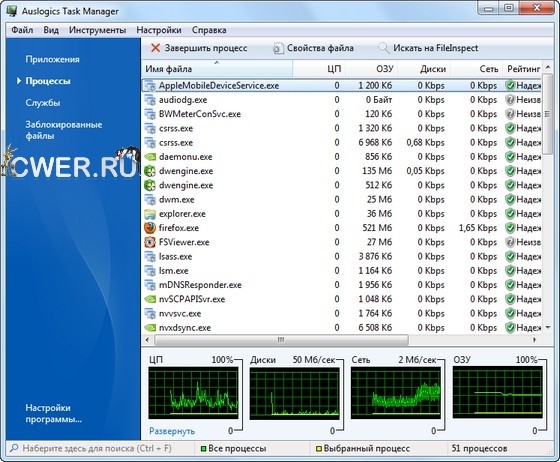Click the green shield rating icon for explorer.exe

(510, 214)
